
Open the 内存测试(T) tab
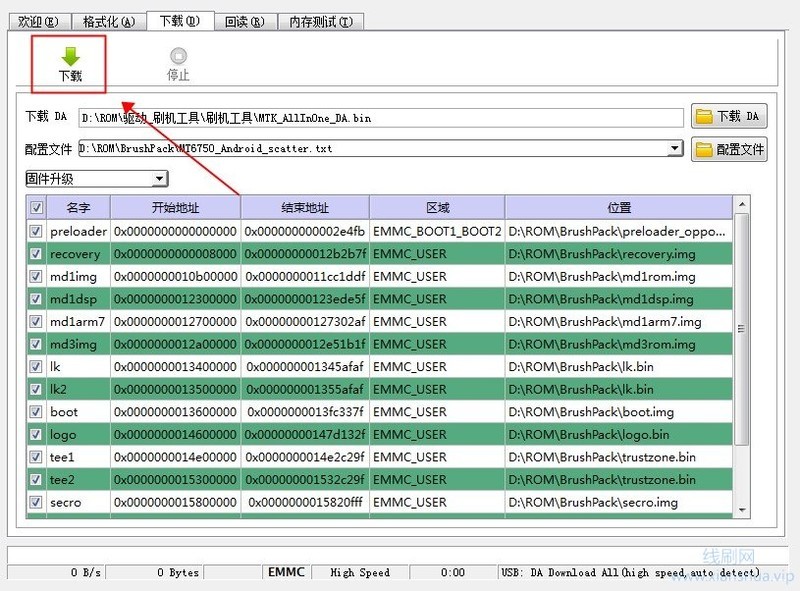pos(320,22)
